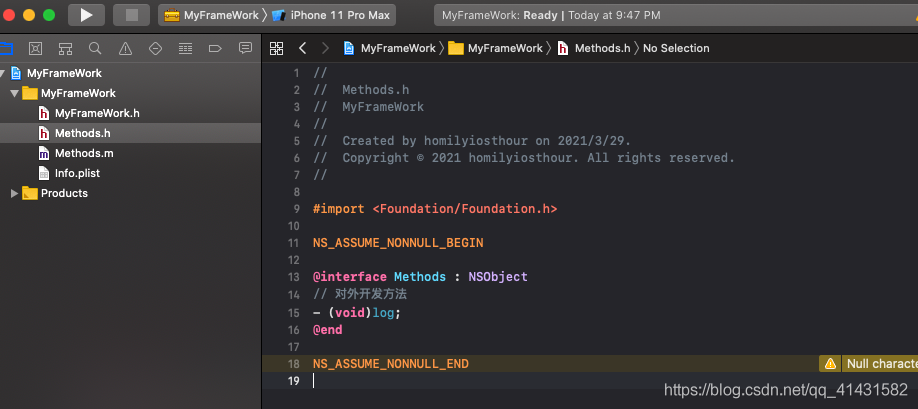Collapse the MyFrameWork folder group
The width and height of the screenshot is (918, 409).
pyautogui.click(x=14, y=93)
